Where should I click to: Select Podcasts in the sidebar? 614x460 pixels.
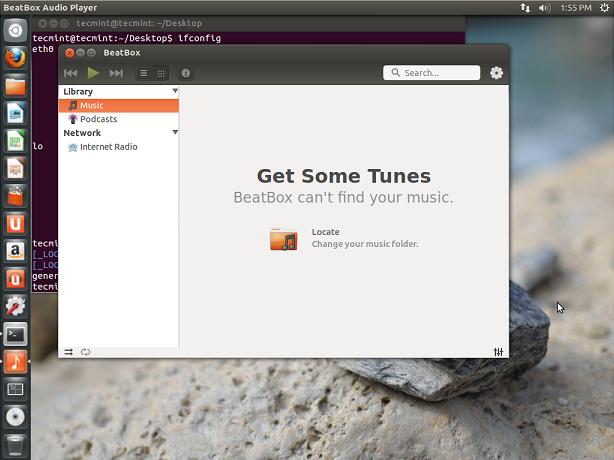(x=119, y=119)
